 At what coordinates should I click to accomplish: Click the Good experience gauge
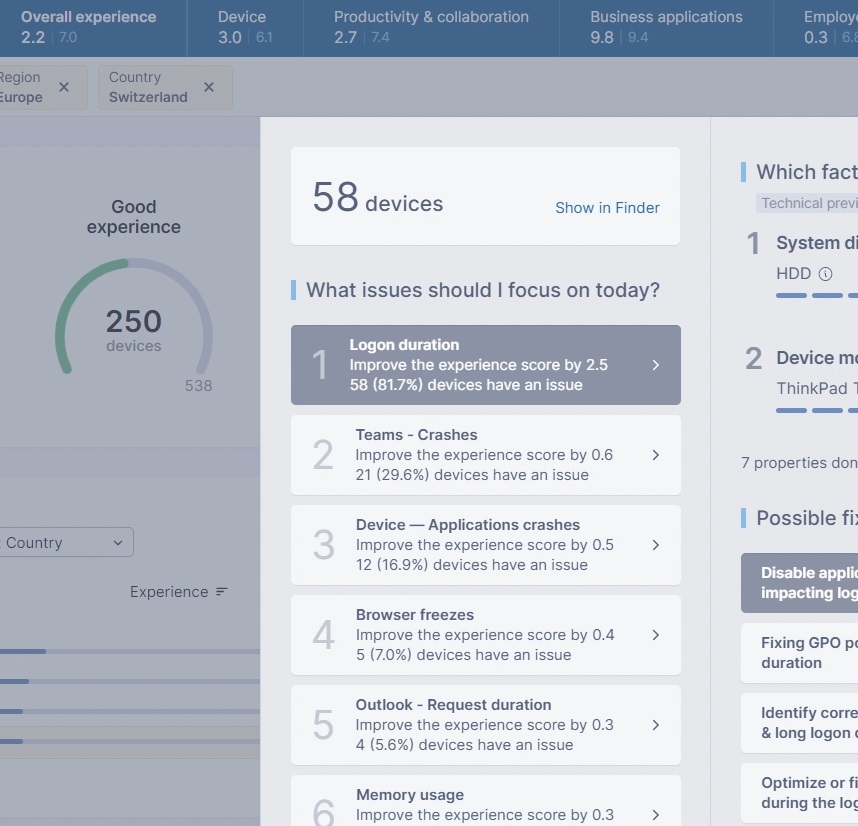pyautogui.click(x=133, y=322)
